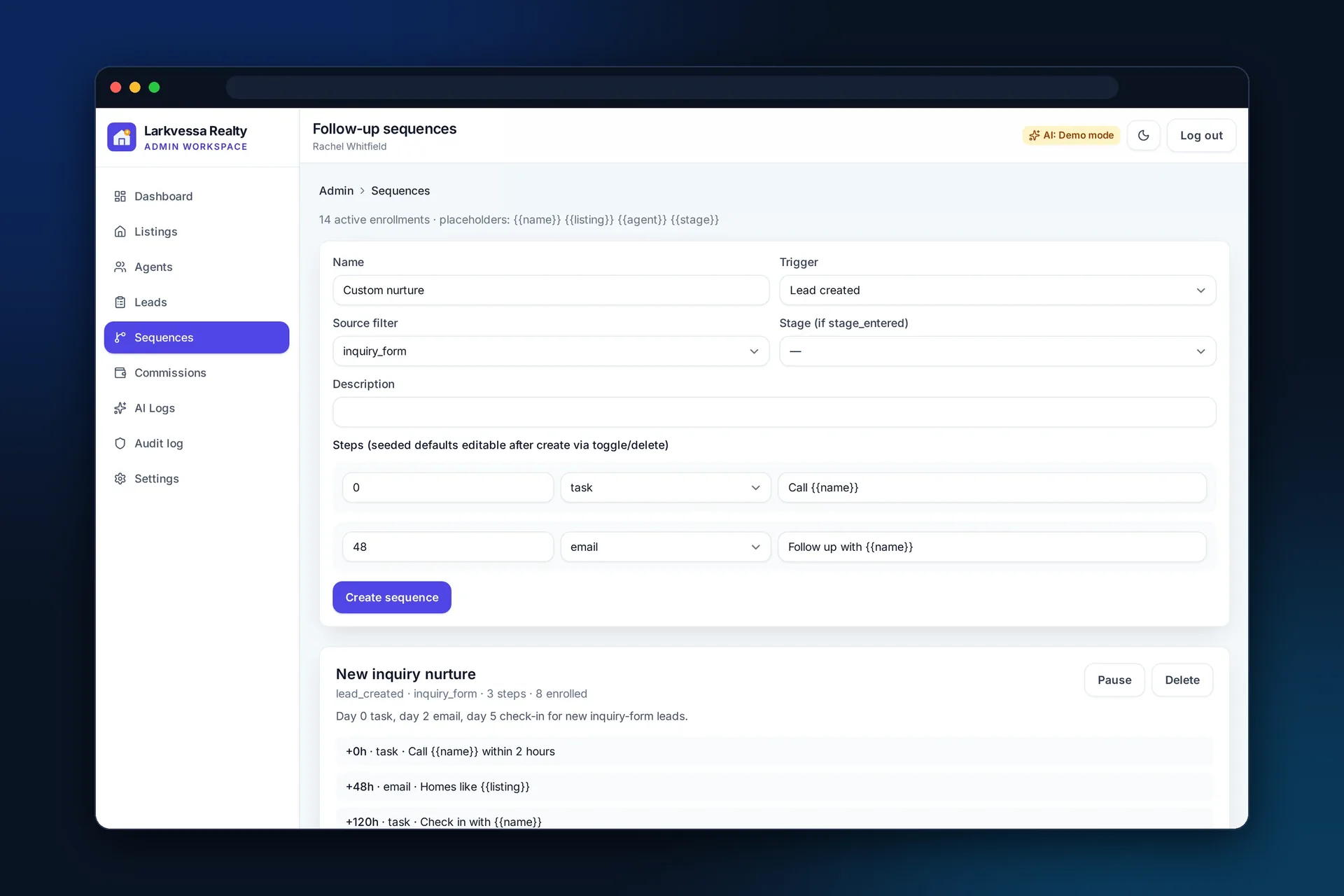Open AI Logs page
1344x896 pixels.
tap(197, 408)
